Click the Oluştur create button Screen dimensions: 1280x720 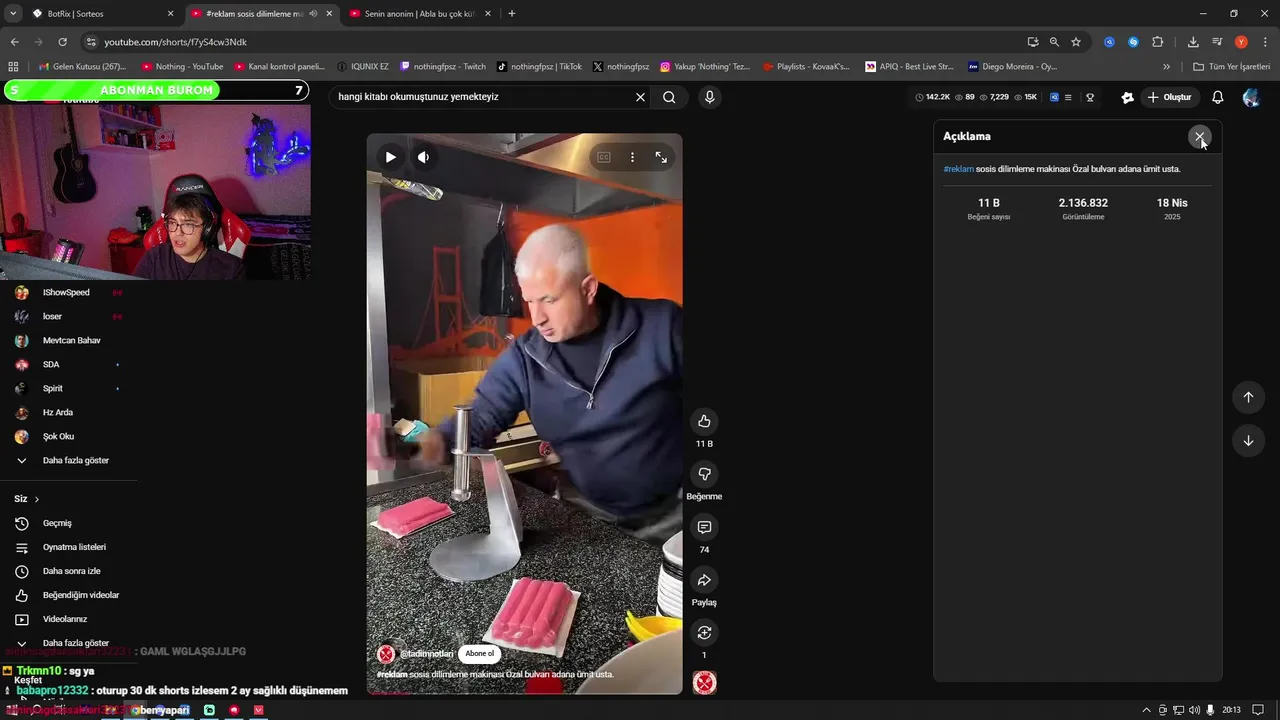(1169, 97)
